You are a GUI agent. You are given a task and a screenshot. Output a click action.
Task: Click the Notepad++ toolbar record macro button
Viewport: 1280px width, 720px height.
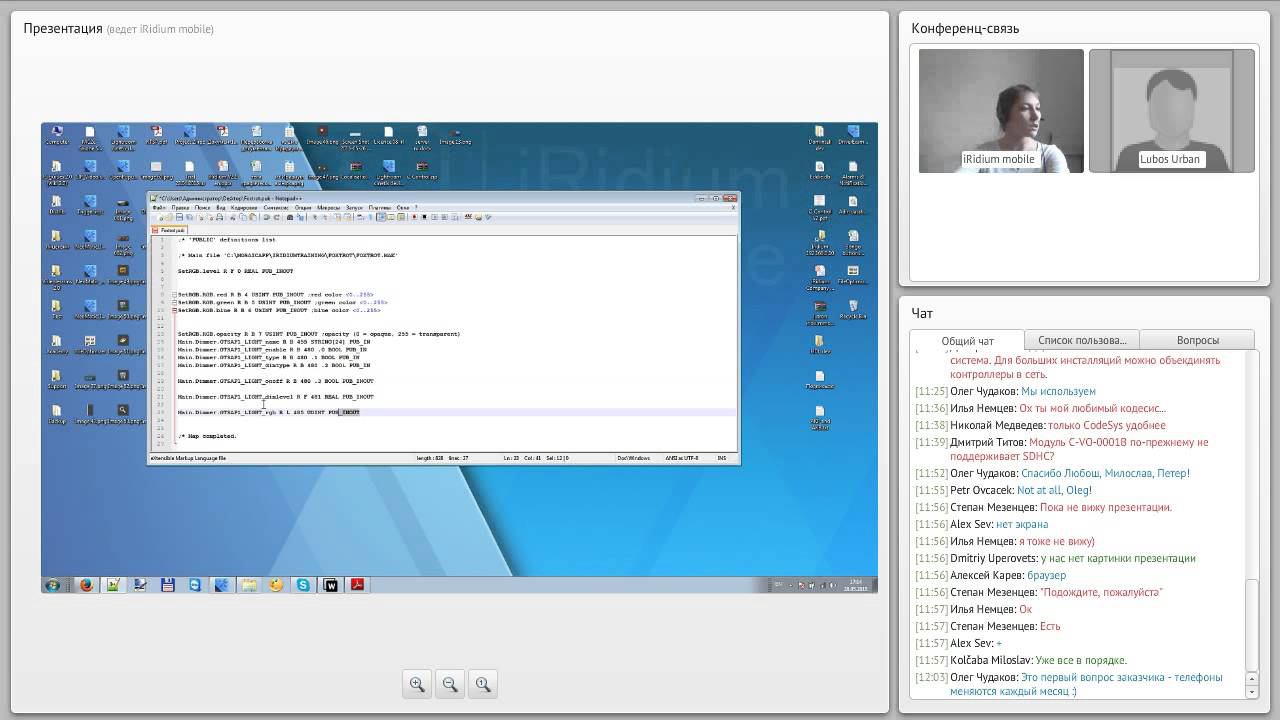414,217
